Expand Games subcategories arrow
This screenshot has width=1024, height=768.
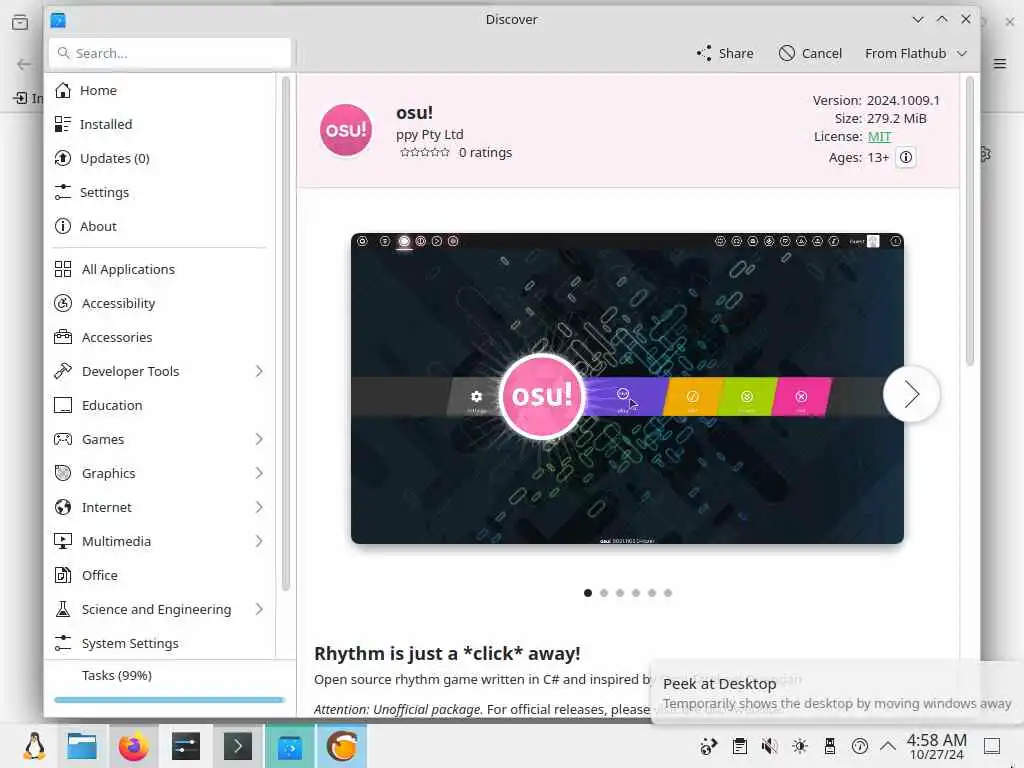click(259, 439)
